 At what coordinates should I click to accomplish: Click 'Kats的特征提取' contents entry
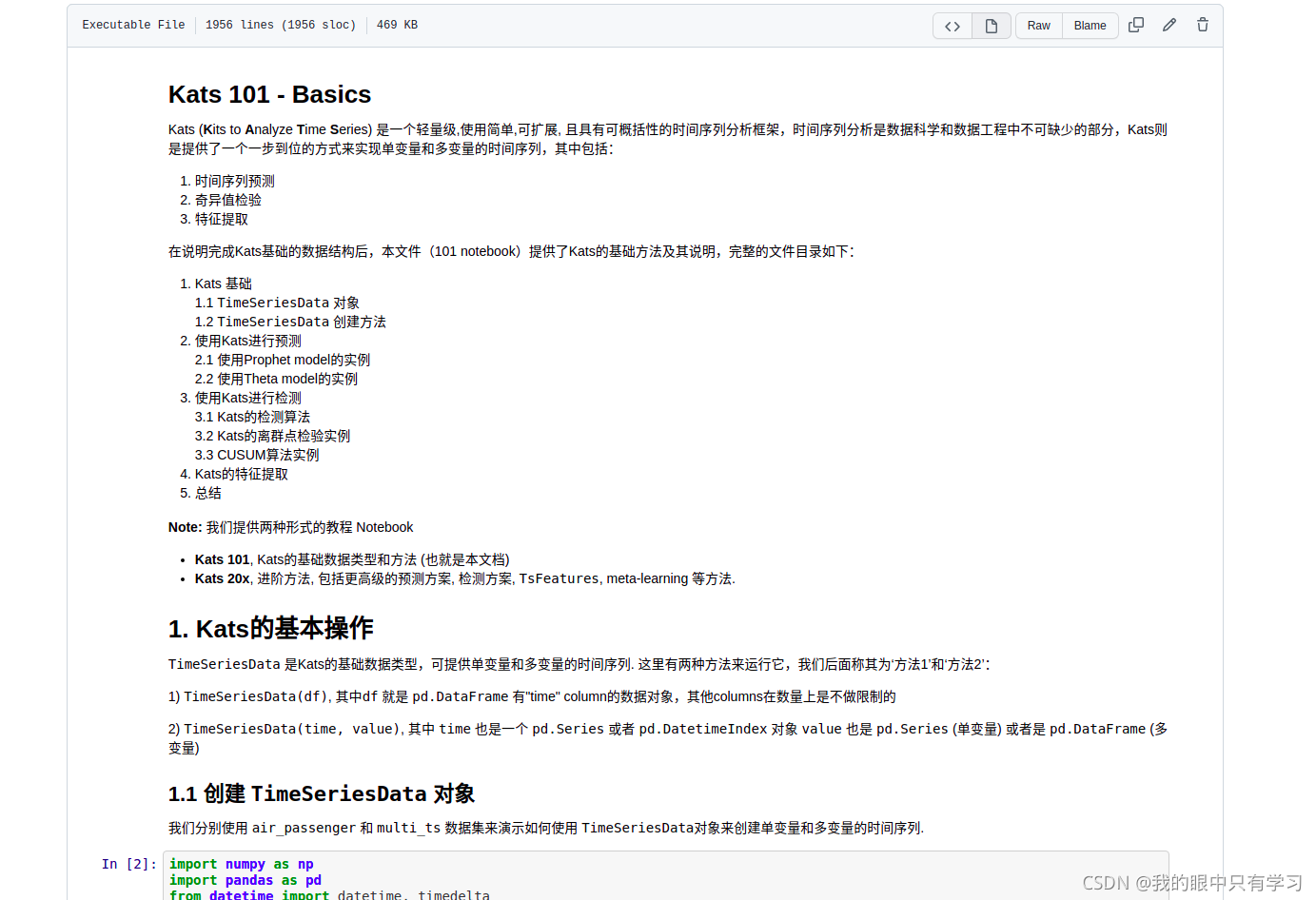pos(242,474)
